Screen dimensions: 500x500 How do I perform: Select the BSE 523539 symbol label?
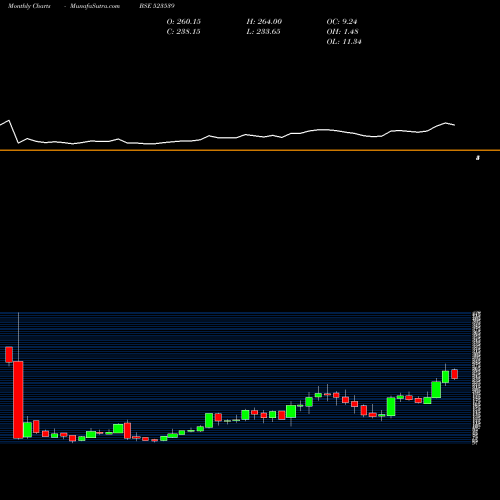pos(157,6)
